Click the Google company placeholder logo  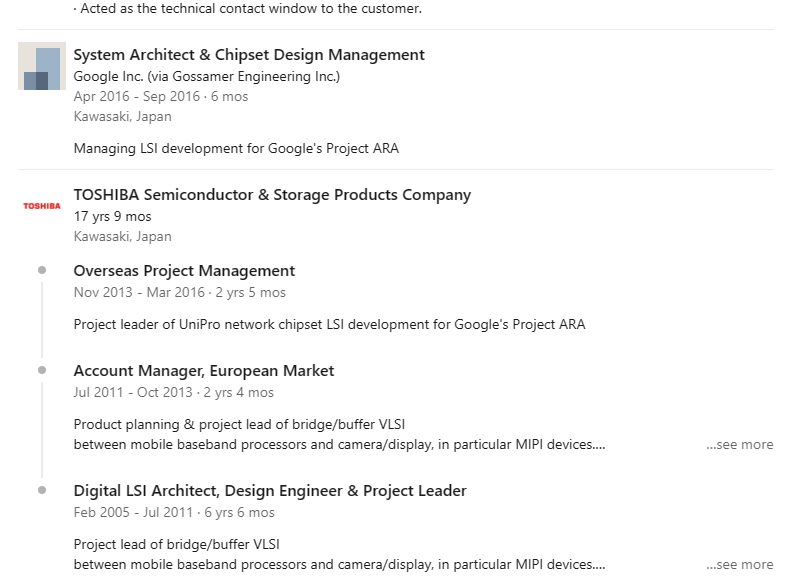coord(42,67)
